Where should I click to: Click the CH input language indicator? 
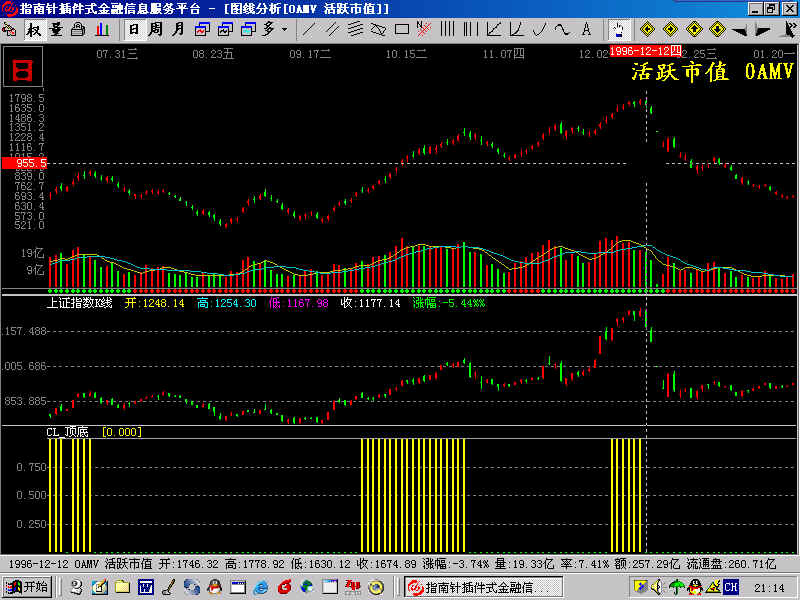pyautogui.click(x=731, y=587)
